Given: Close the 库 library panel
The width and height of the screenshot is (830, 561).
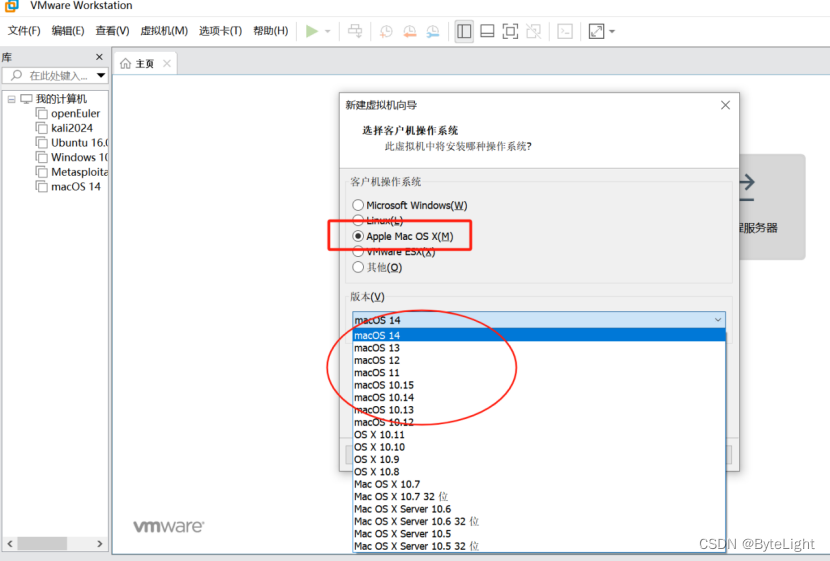Looking at the screenshot, I should (99, 57).
